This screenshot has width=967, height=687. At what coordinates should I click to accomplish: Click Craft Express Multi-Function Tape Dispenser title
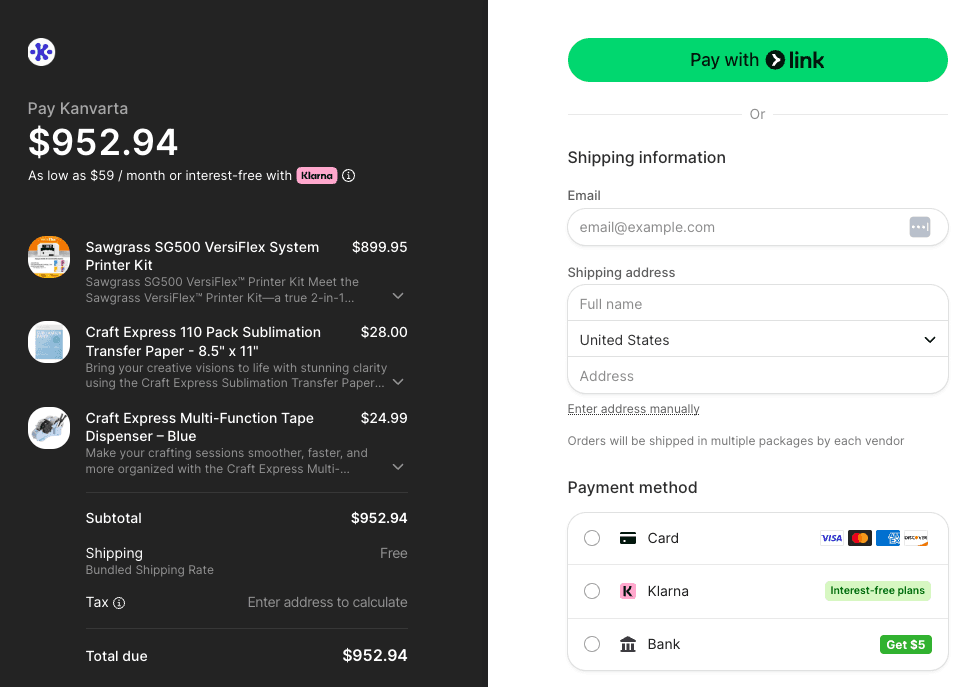point(200,427)
